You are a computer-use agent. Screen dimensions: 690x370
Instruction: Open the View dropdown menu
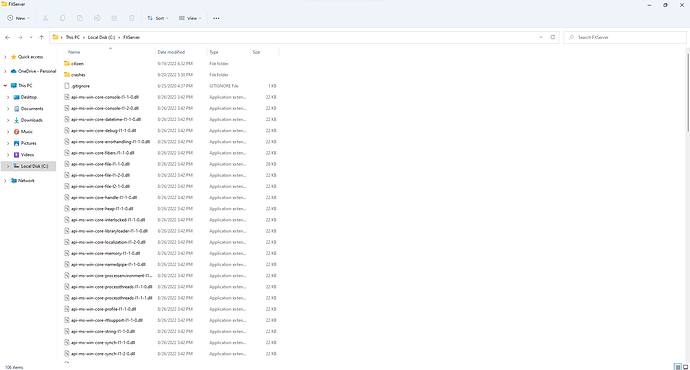(x=190, y=18)
